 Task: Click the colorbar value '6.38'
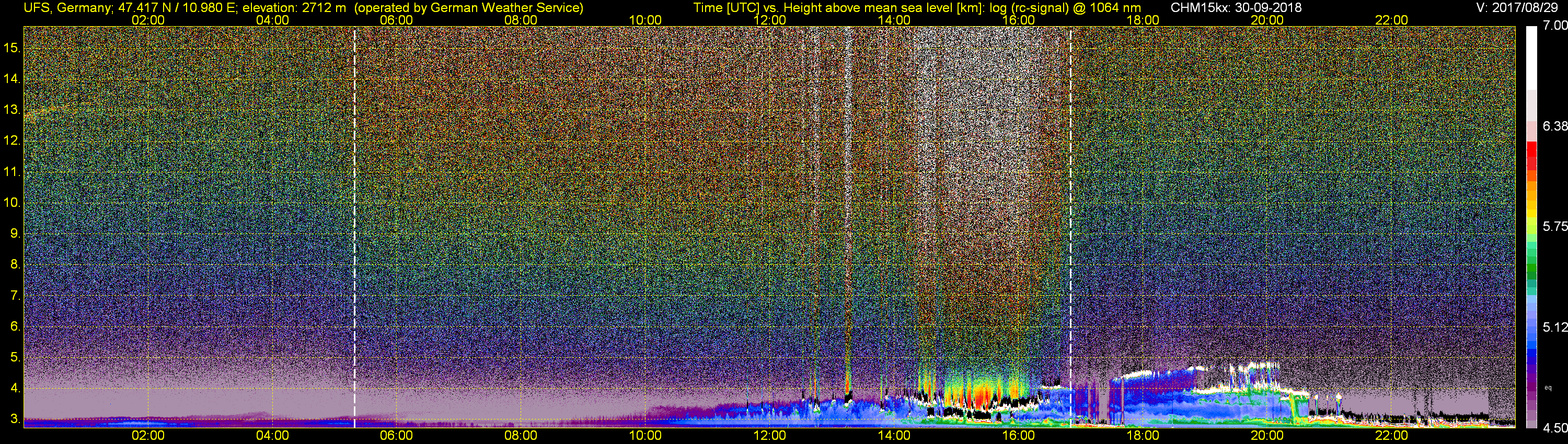(1555, 126)
